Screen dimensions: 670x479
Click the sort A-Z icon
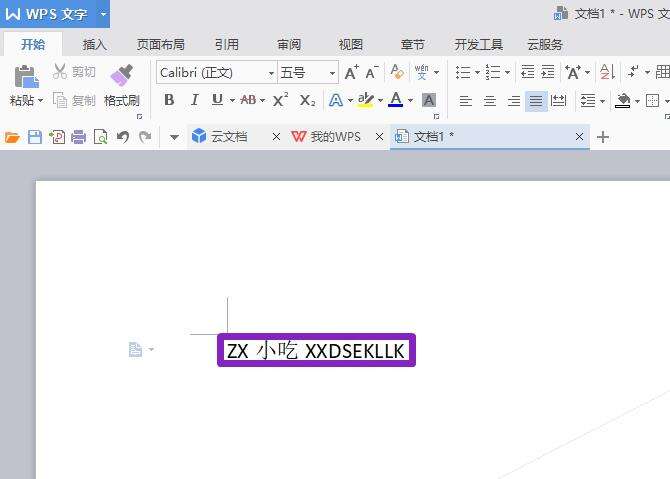pyautogui.click(x=607, y=72)
